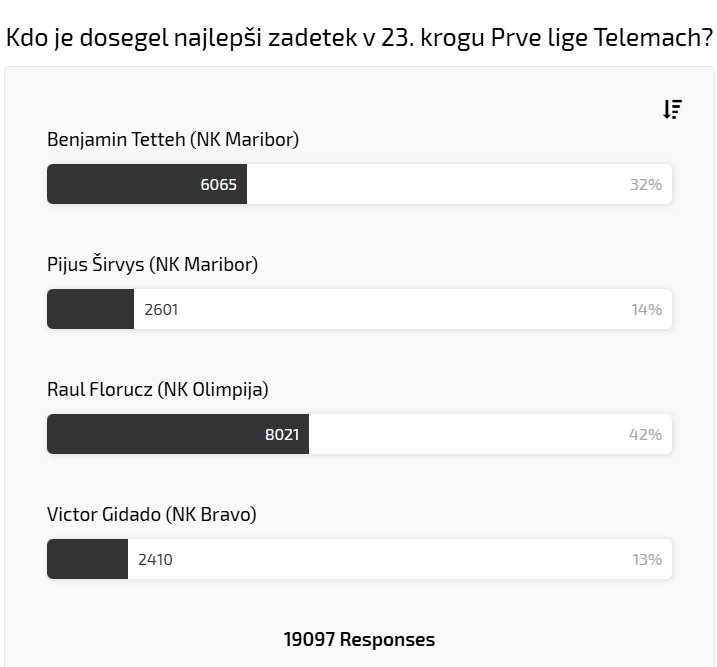Click the empty part of Gidado's result bar
The height and width of the screenshot is (667, 717).
tap(400, 559)
